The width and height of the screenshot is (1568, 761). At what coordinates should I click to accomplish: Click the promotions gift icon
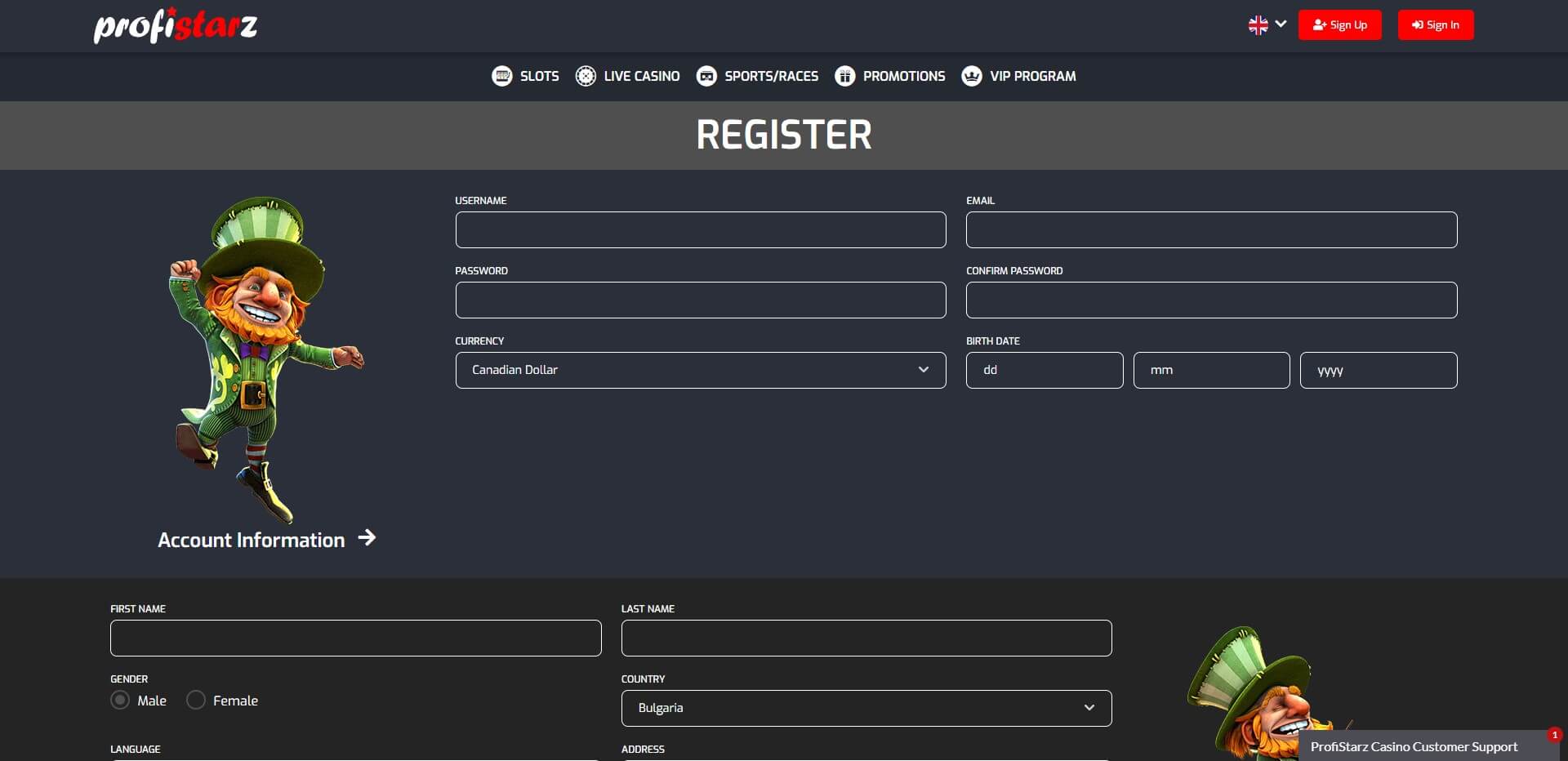click(x=845, y=76)
